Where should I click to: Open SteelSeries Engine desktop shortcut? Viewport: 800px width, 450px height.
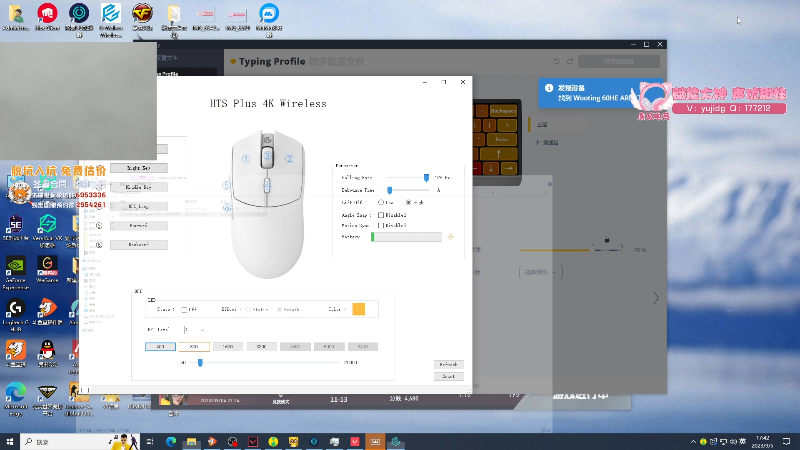pos(16,228)
